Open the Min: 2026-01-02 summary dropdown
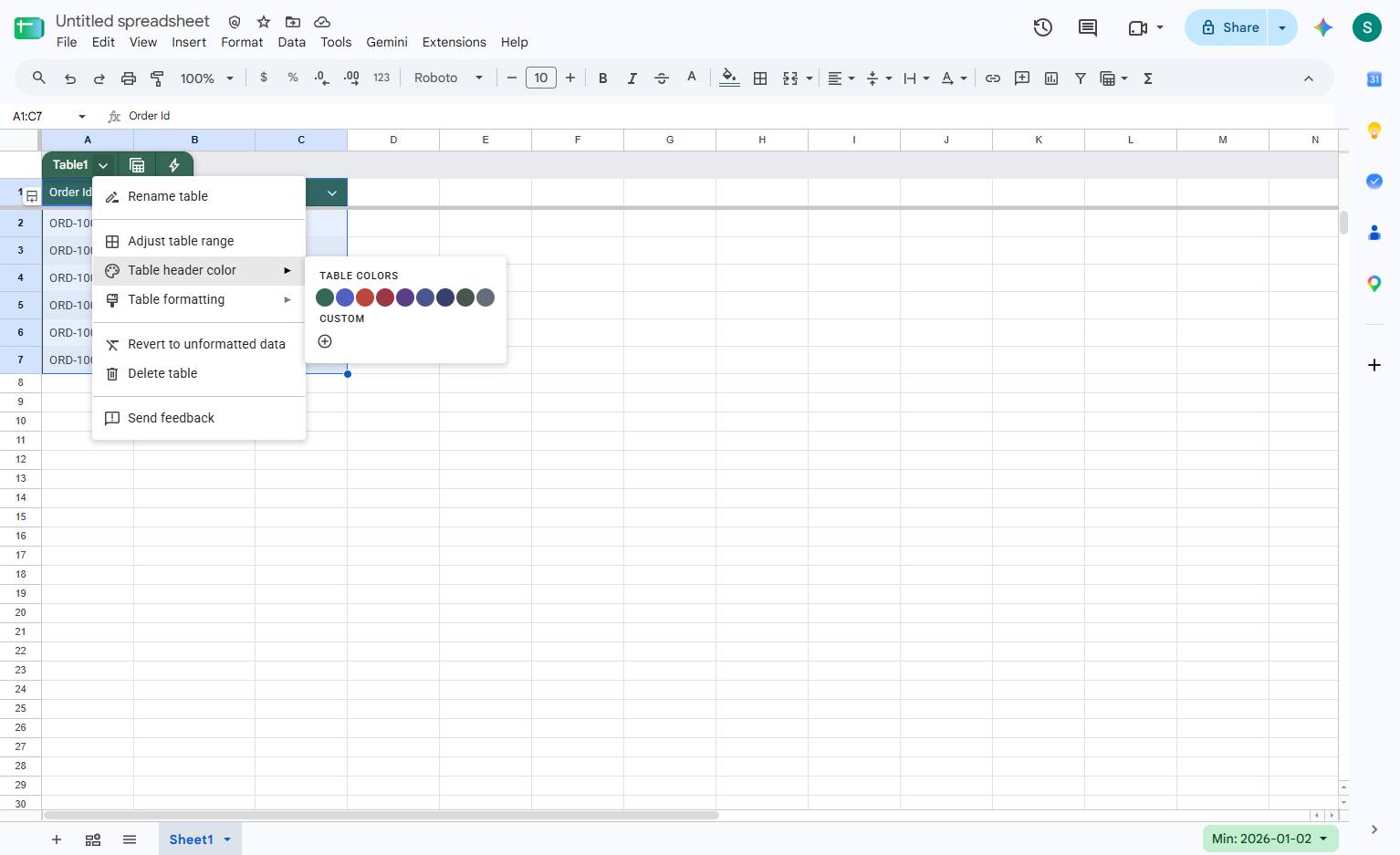 tap(1270, 839)
